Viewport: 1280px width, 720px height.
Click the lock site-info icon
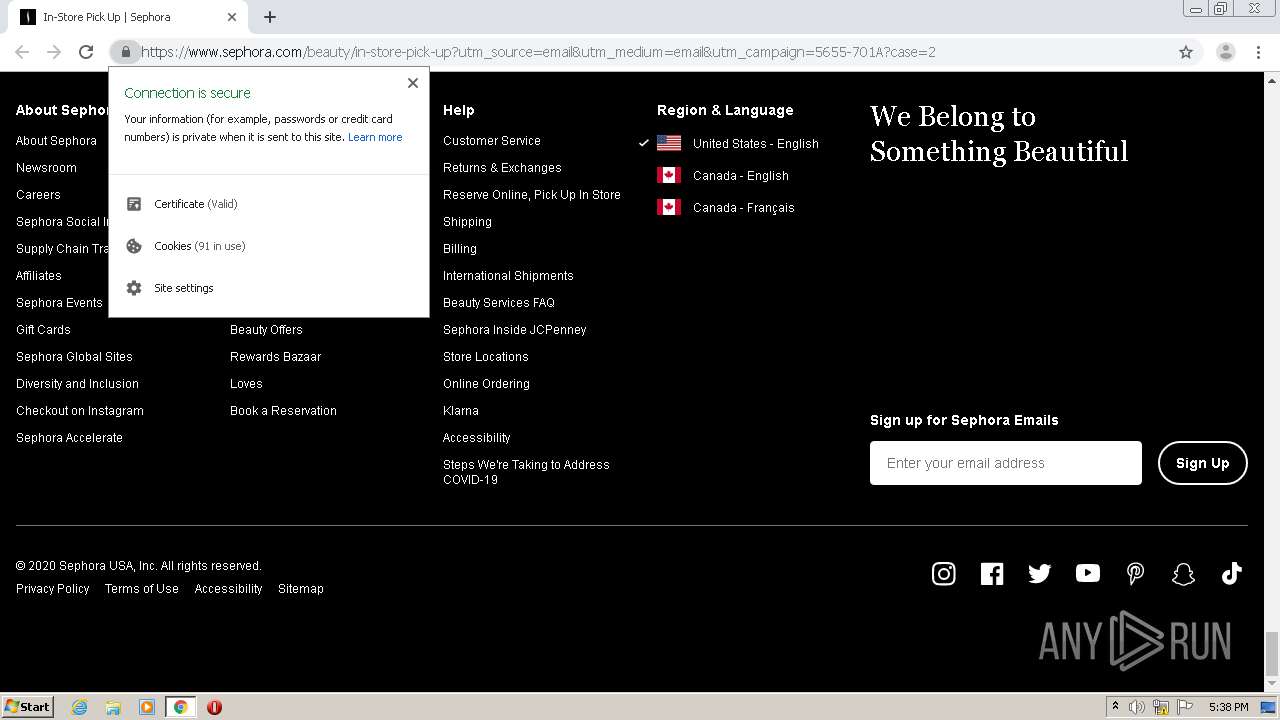point(125,52)
